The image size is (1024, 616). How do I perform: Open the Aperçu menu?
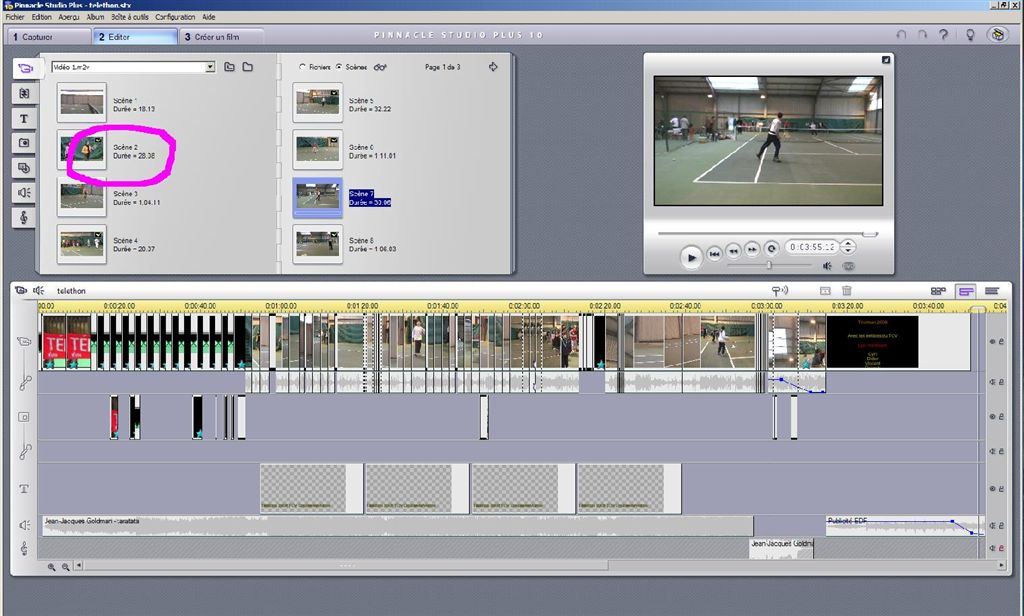69,17
